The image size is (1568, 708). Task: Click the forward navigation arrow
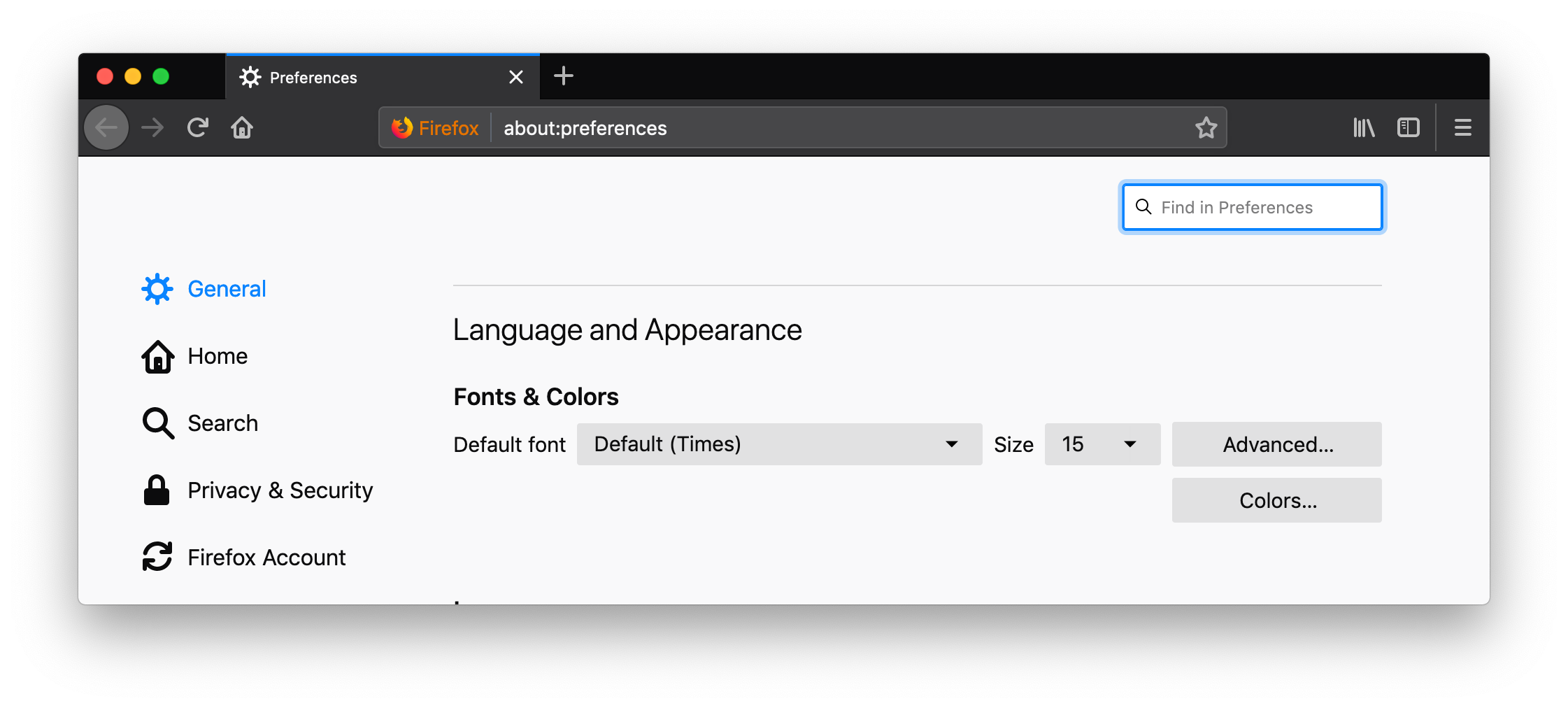click(152, 128)
